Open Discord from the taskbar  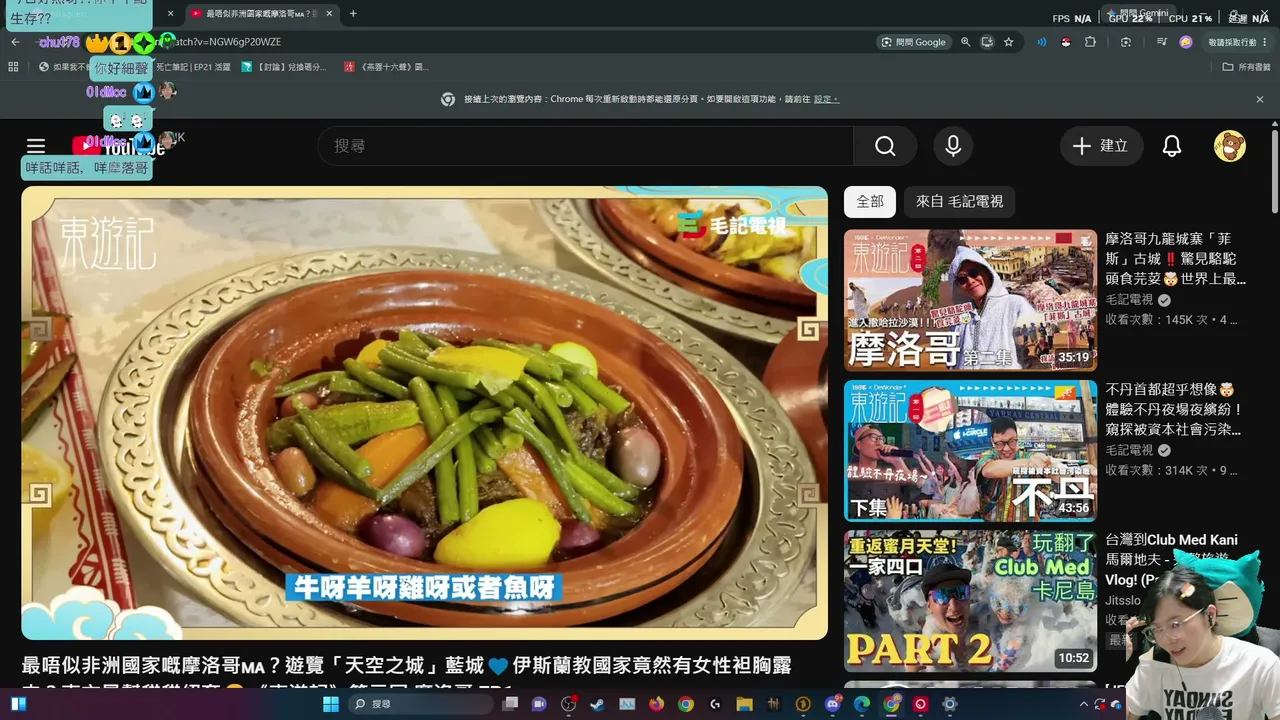(x=833, y=704)
